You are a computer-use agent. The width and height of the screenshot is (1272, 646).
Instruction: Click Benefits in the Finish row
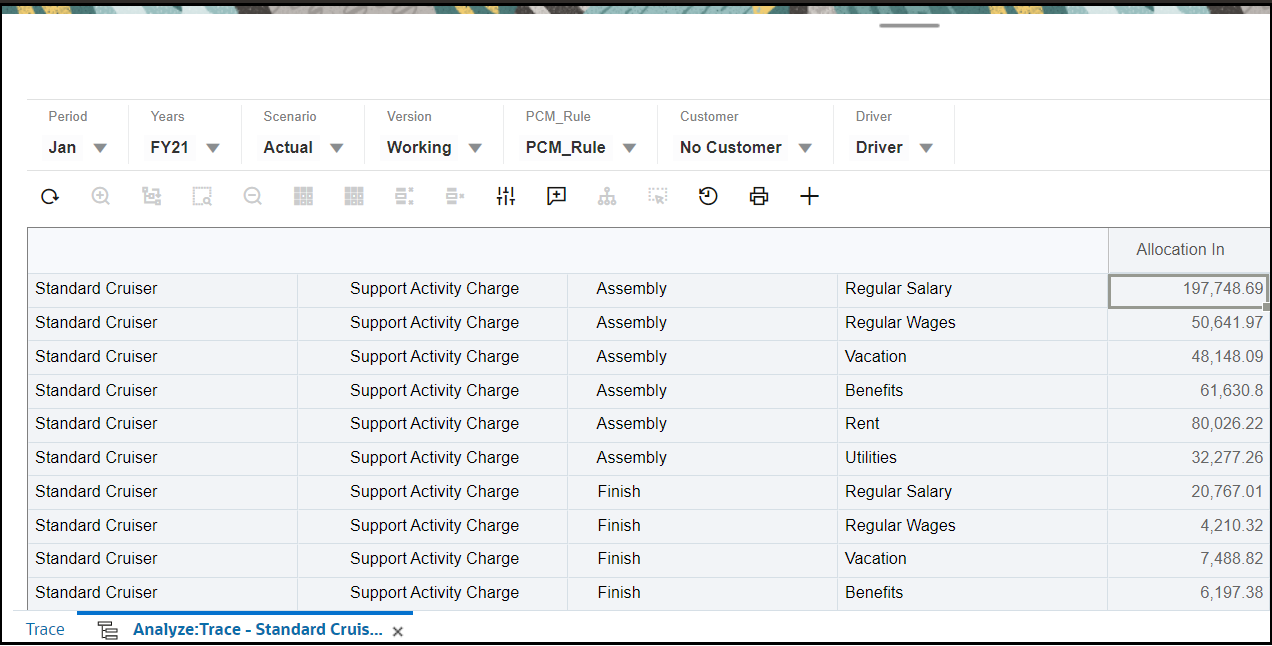[874, 593]
